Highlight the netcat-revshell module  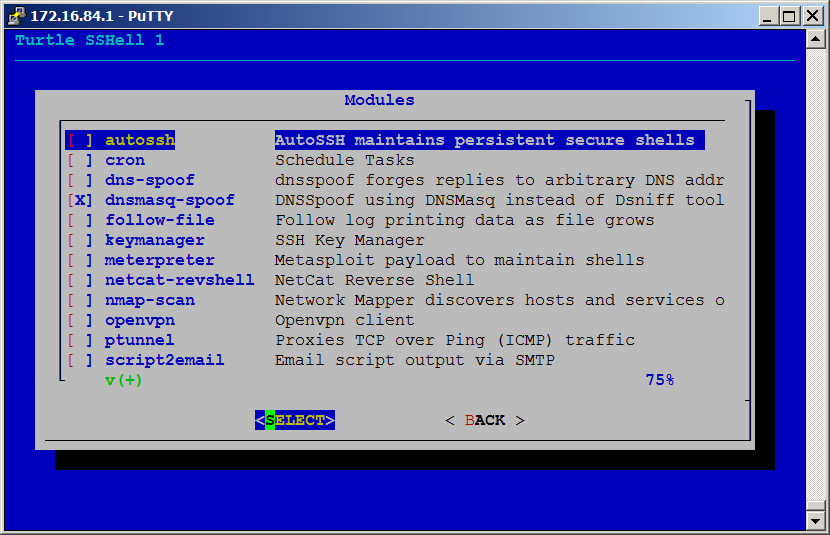179,281
